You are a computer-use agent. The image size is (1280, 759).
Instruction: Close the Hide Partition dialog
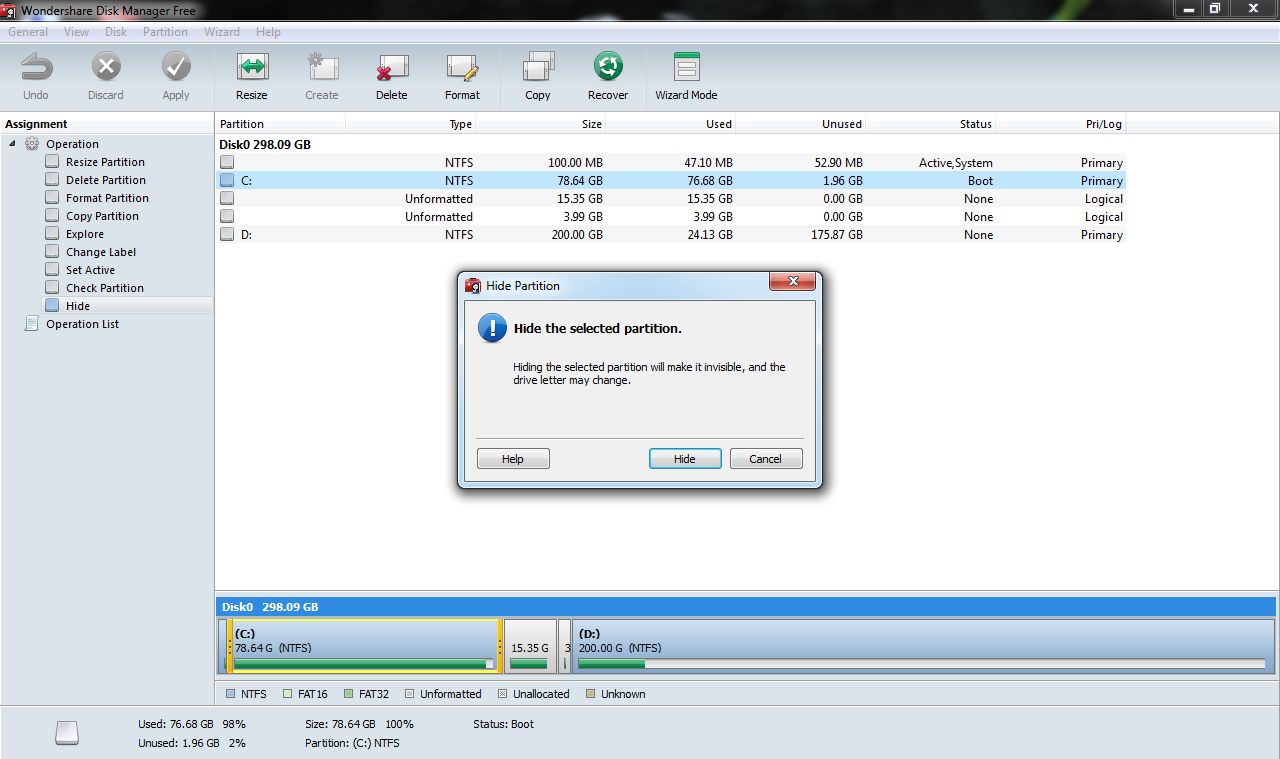tap(792, 282)
